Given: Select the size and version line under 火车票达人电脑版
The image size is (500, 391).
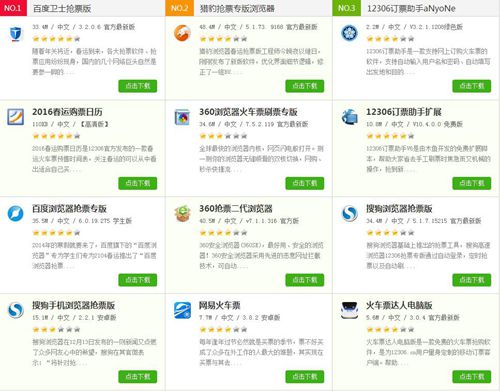Looking at the screenshot, I should tap(413, 318).
